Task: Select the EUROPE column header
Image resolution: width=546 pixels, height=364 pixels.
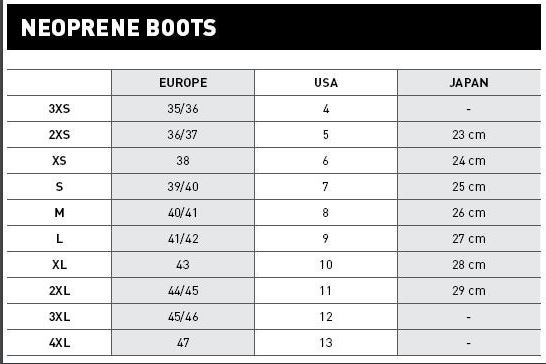Action: [x=183, y=83]
